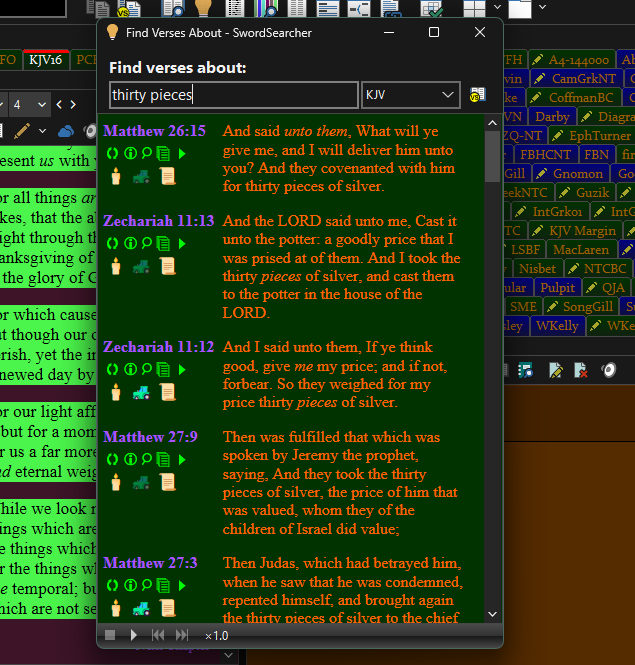Click the stop button in the audio bar
This screenshot has width=635, height=665.
(x=110, y=635)
